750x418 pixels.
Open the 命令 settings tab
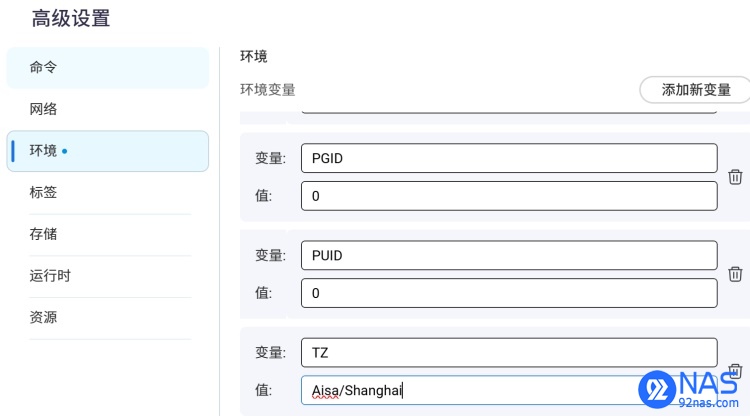coord(108,67)
